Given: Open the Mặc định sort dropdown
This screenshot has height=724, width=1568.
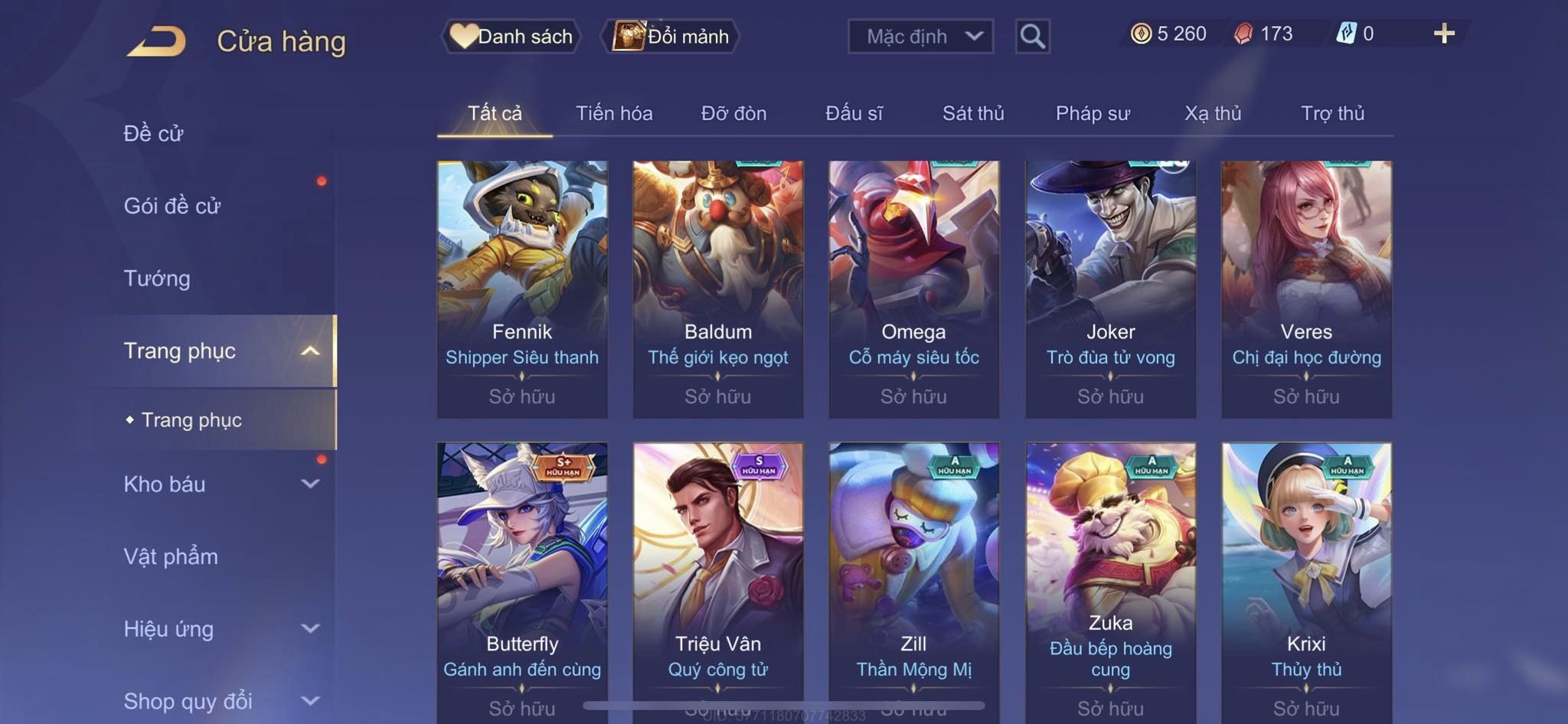Looking at the screenshot, I should pos(920,36).
